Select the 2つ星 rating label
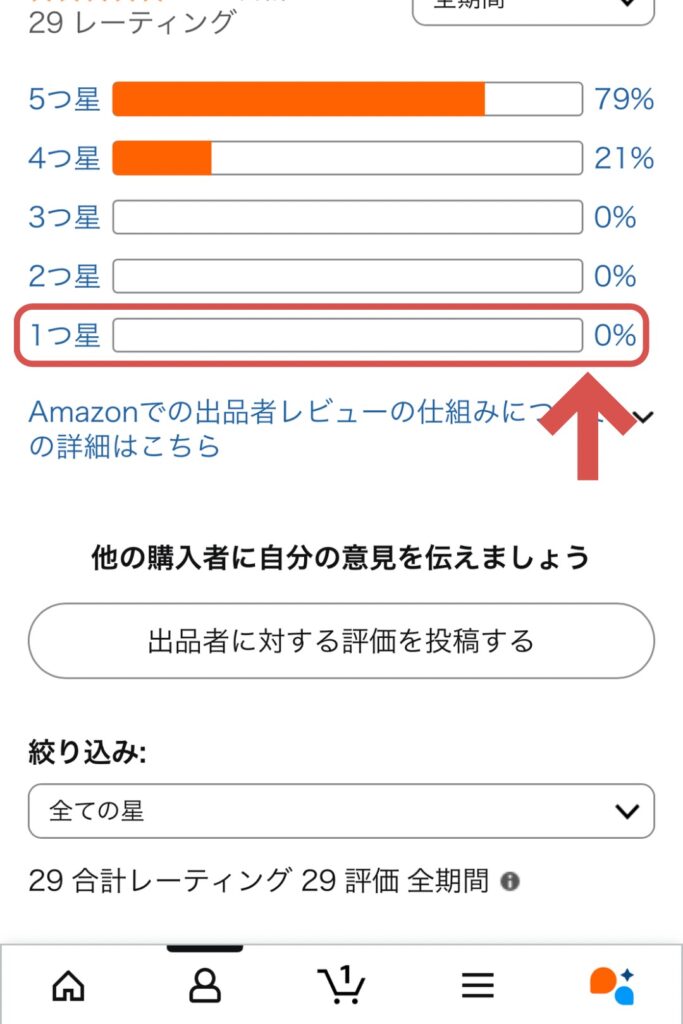 65,276
